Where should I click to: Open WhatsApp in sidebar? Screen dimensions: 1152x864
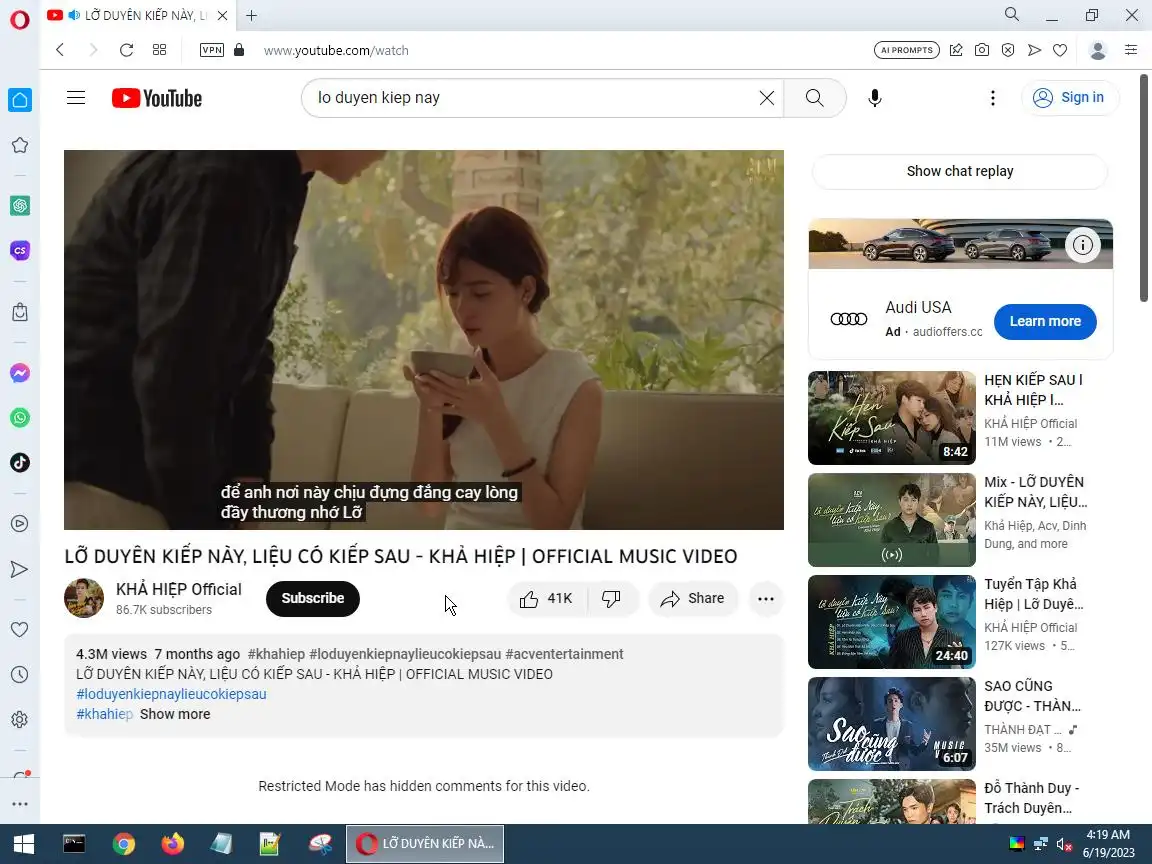[x=20, y=418]
